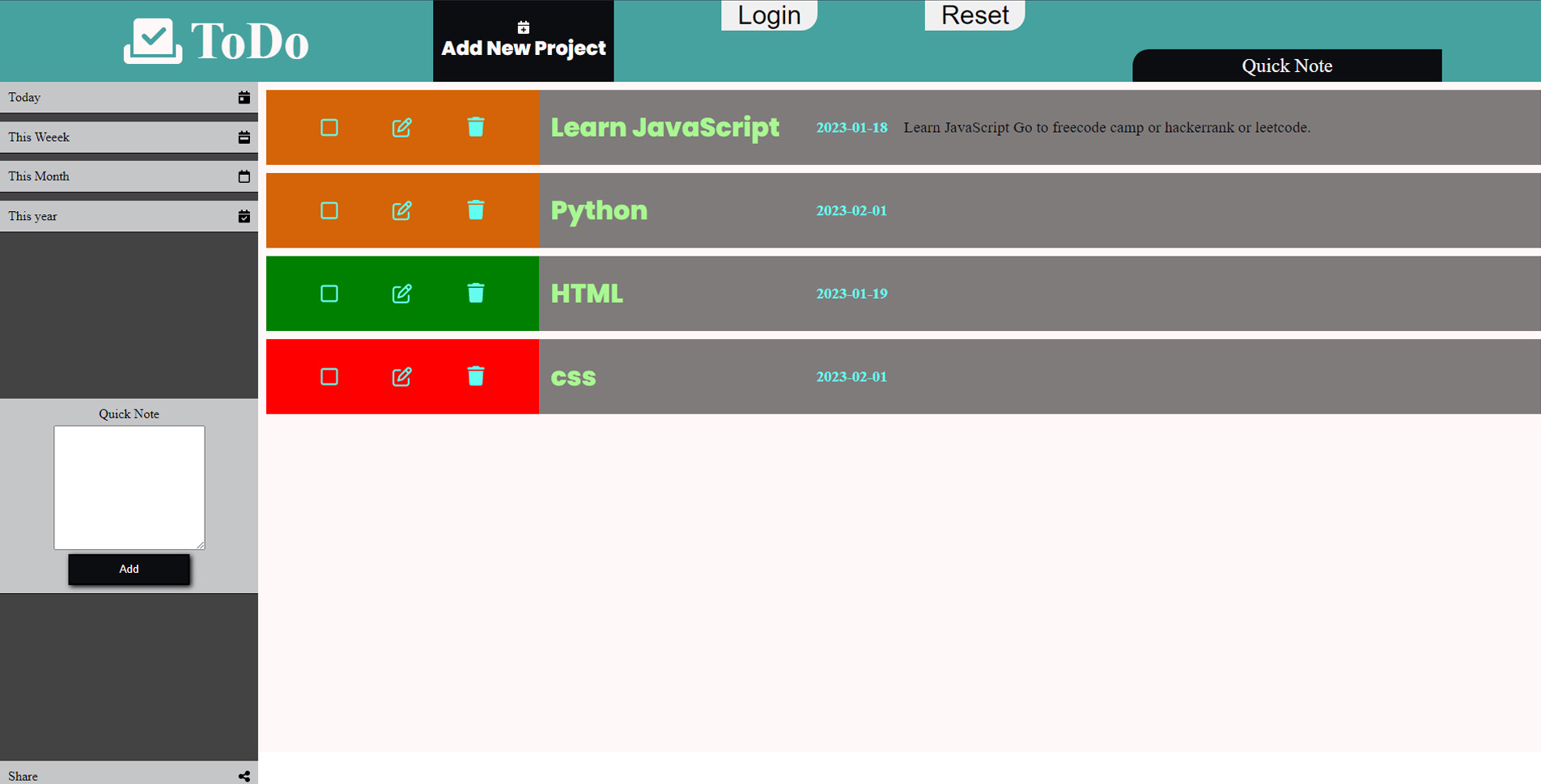Viewport: 1541px width, 784px height.
Task: Mark the Python task checkbox
Action: click(329, 210)
